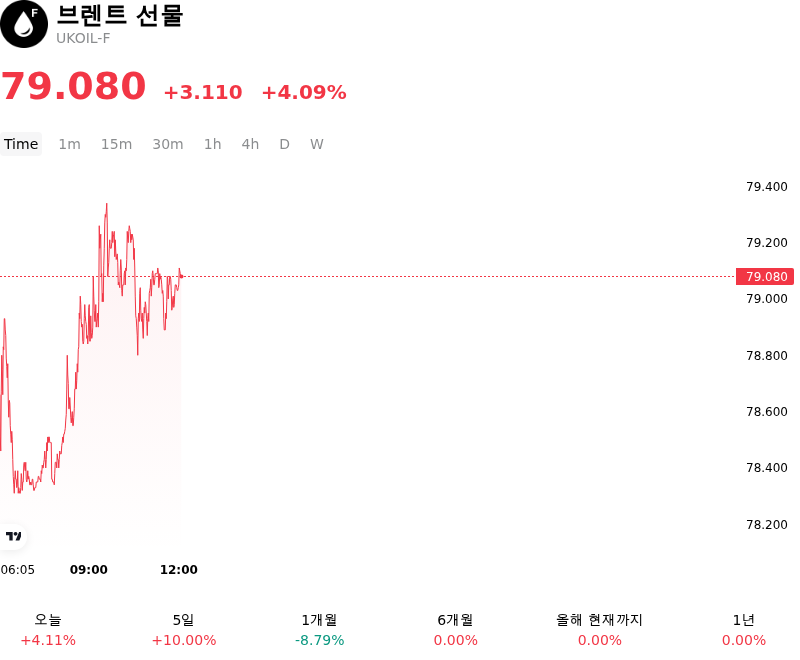Click the 브렌트 선물 title
Screen dimensions: 800x660
(120, 15)
